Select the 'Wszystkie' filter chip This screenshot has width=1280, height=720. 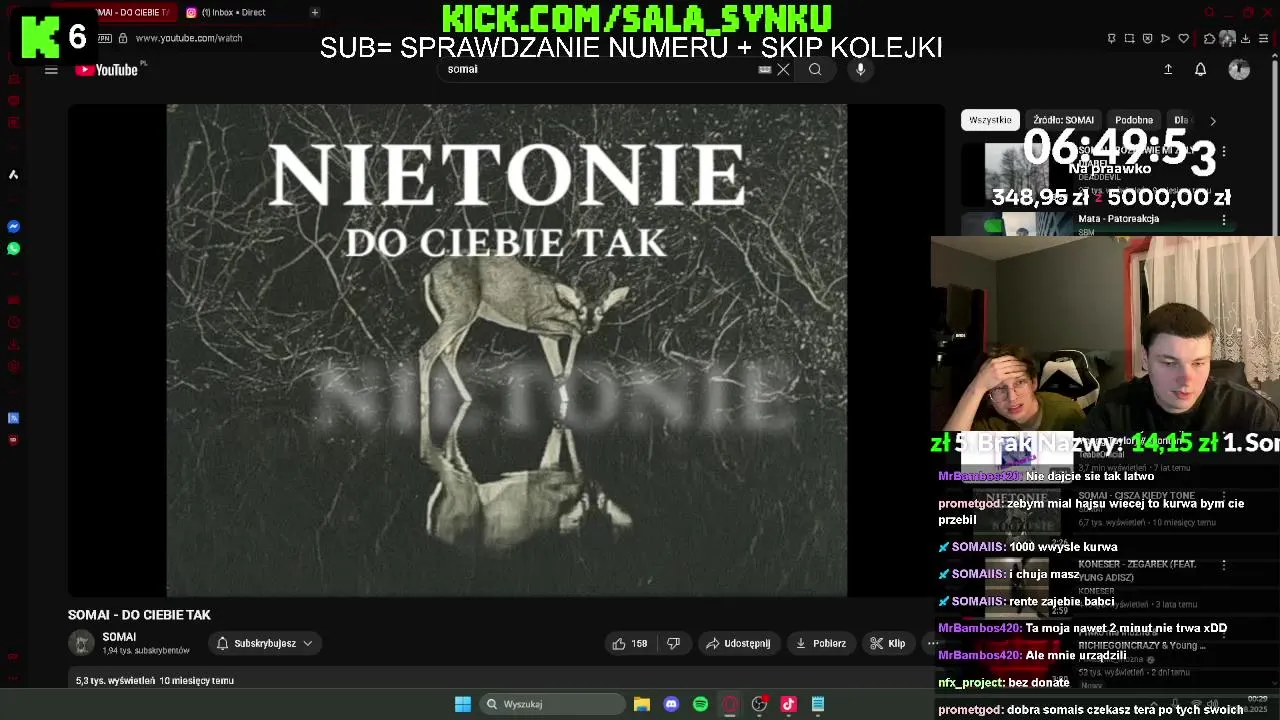[x=990, y=120]
